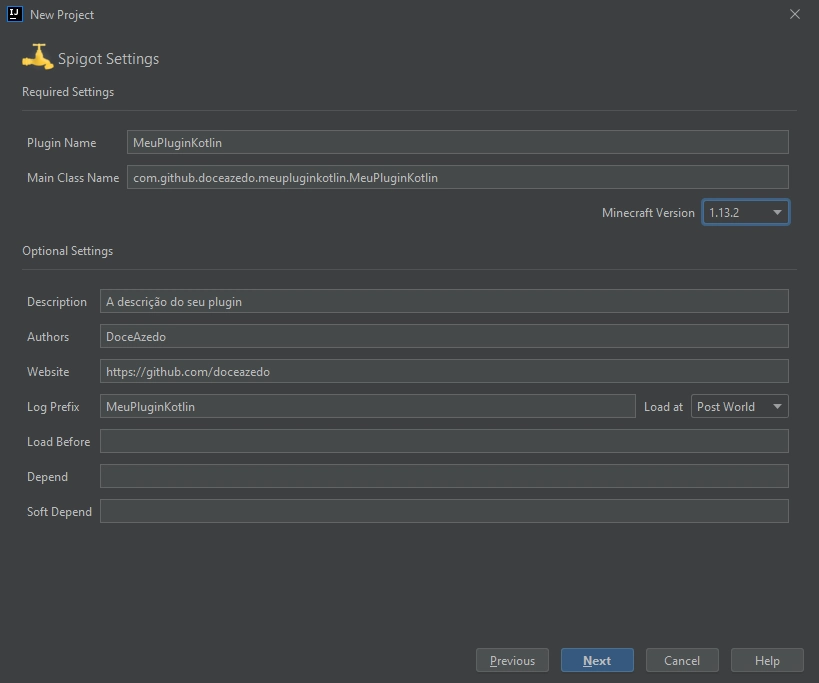Close the New Project dialog
Viewport: 819px width, 683px height.
click(x=795, y=15)
